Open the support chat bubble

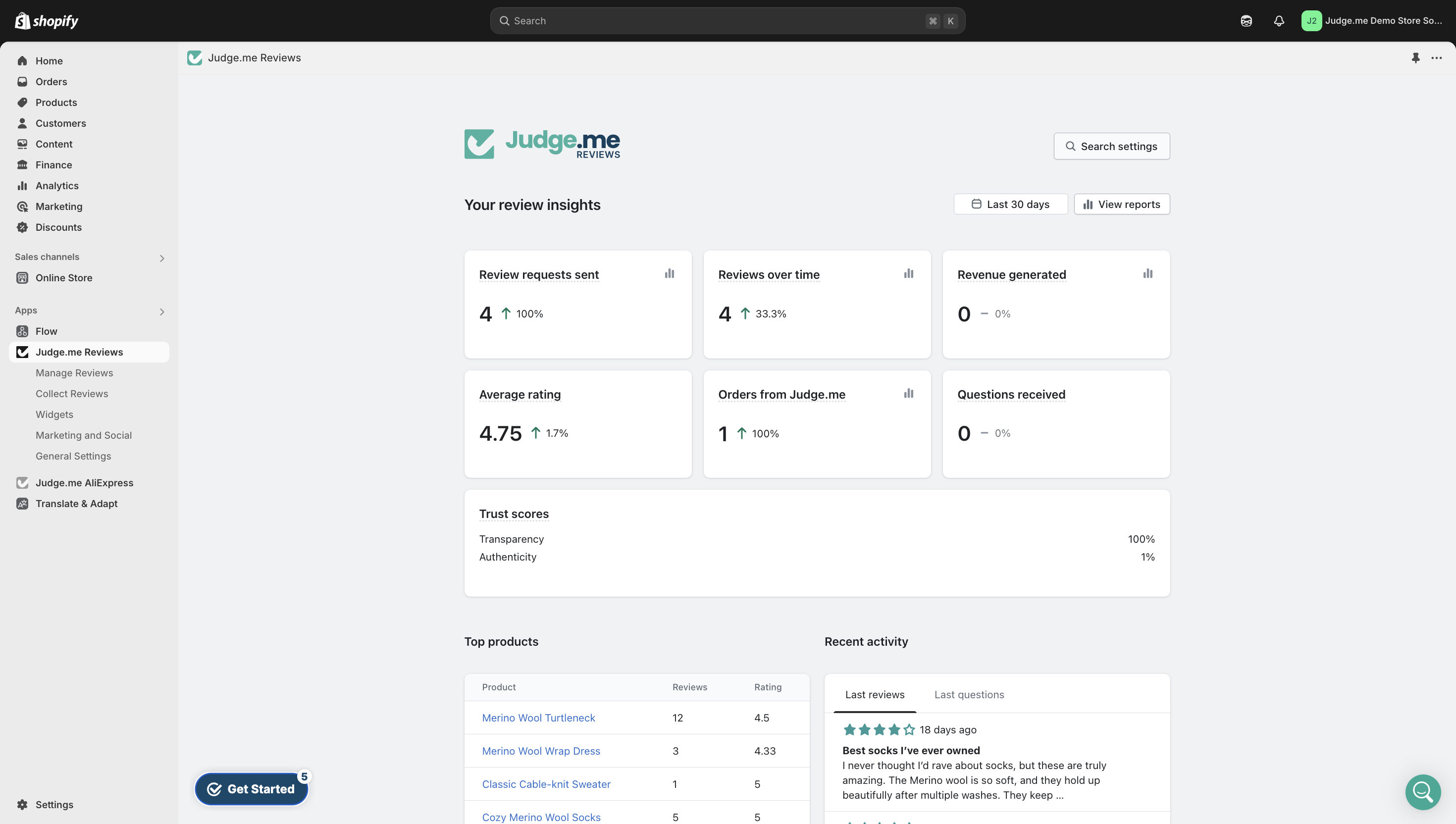1423,792
